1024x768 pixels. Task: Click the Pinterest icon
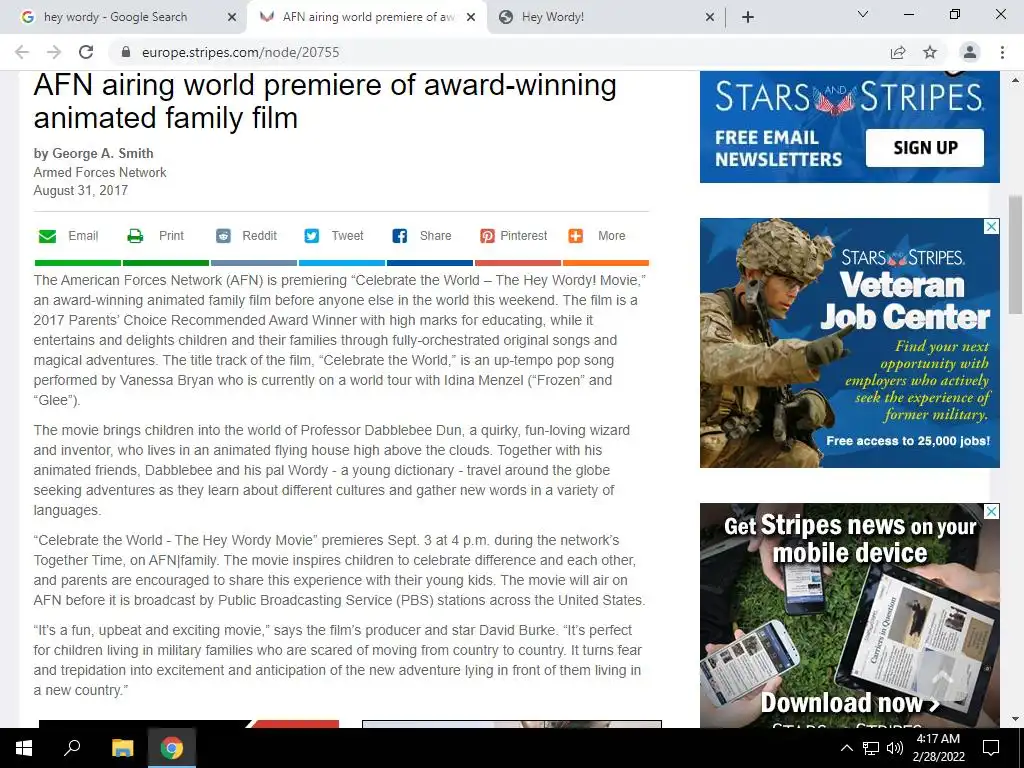coord(487,236)
